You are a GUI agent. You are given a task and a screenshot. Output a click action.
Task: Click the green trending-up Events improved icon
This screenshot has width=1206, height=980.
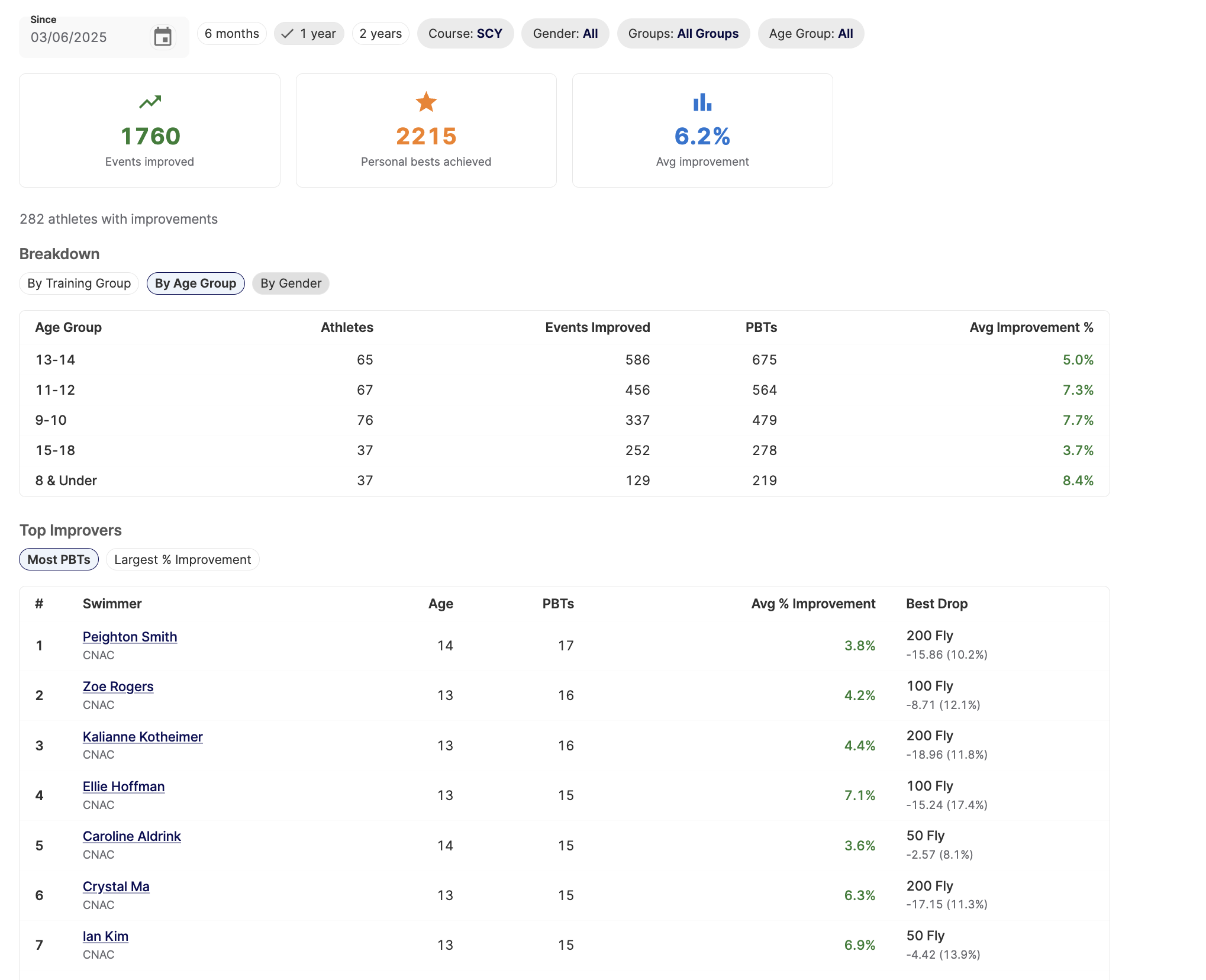[x=150, y=102]
